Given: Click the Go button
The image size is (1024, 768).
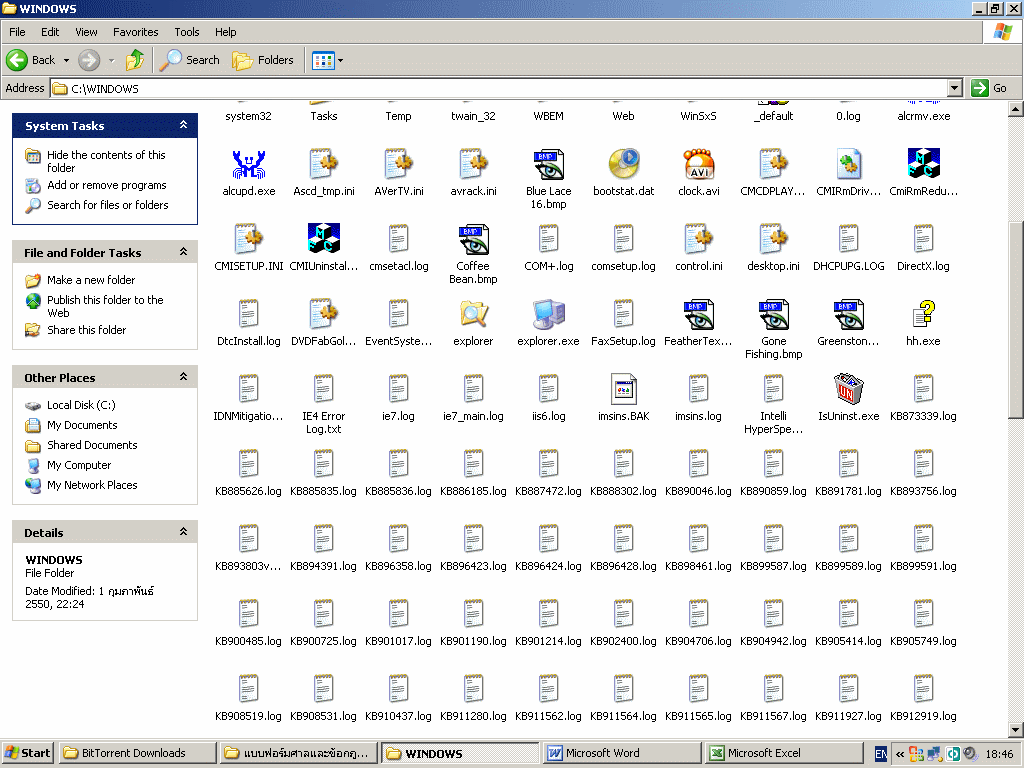Looking at the screenshot, I should 990,88.
